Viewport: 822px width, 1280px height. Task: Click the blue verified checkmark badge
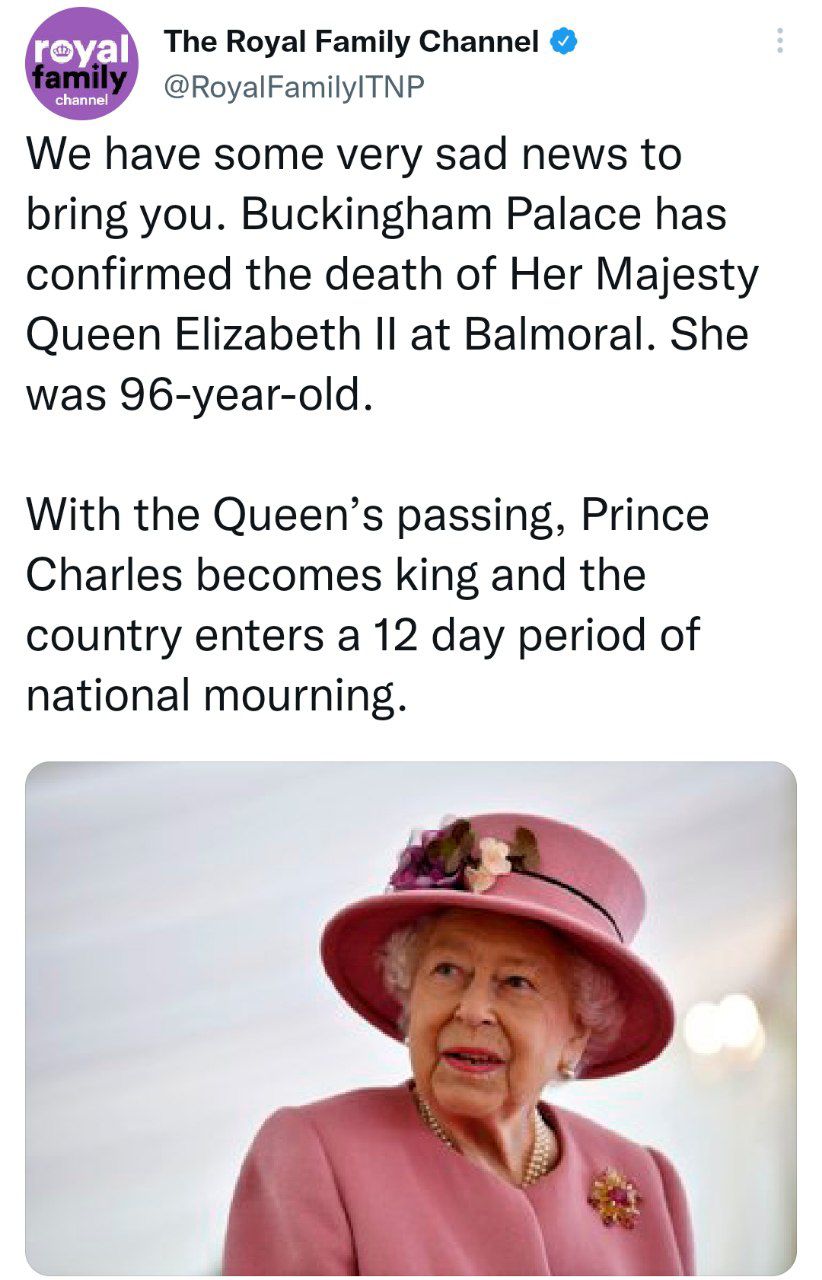(563, 42)
